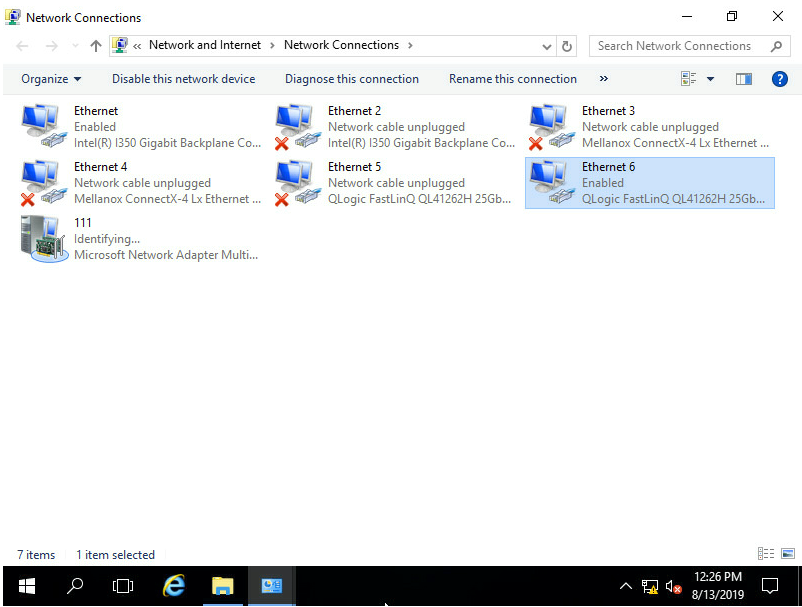Open the Organize dropdown menu

pos(51,79)
